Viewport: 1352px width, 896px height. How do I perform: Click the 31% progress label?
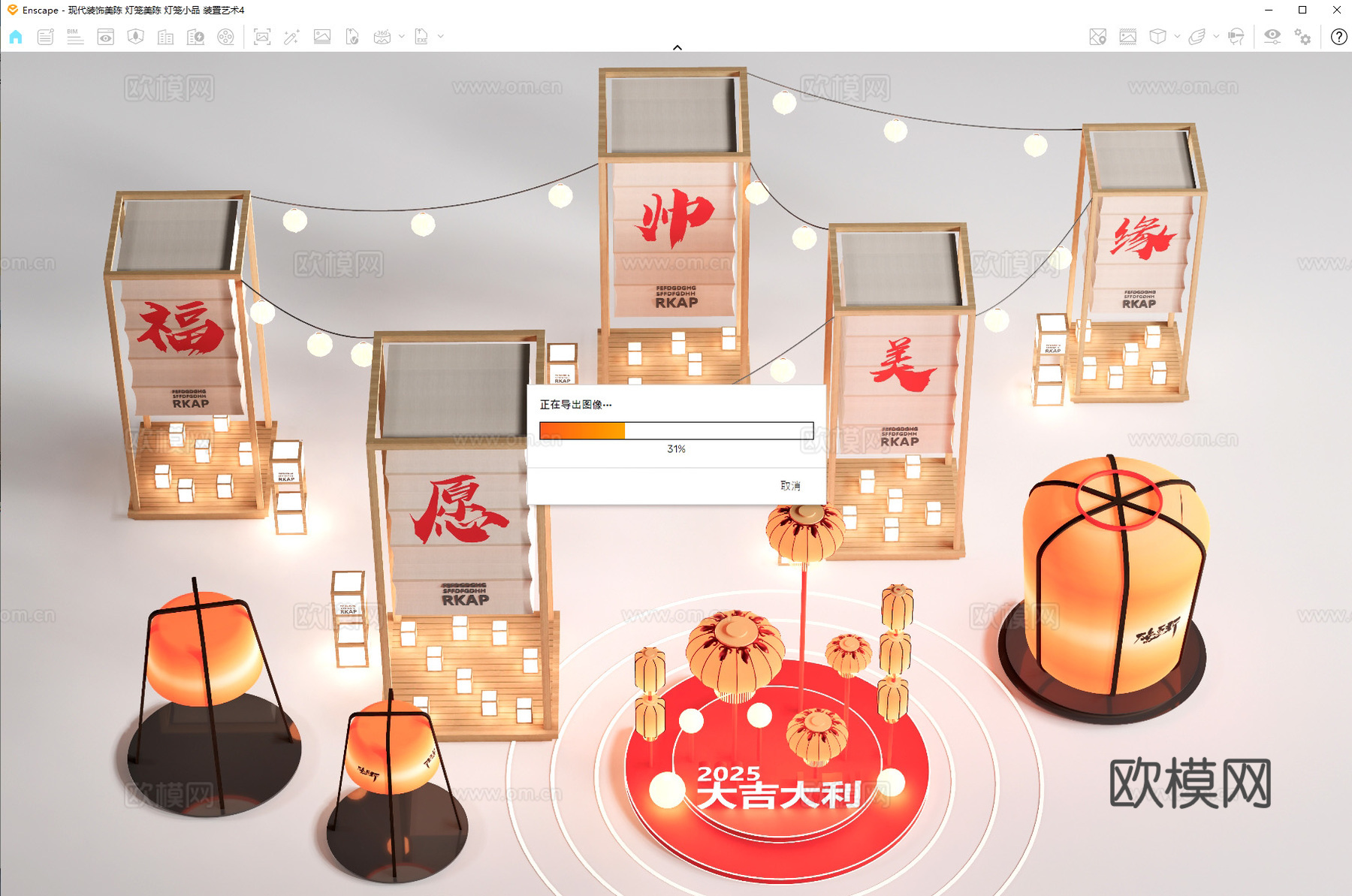676,449
